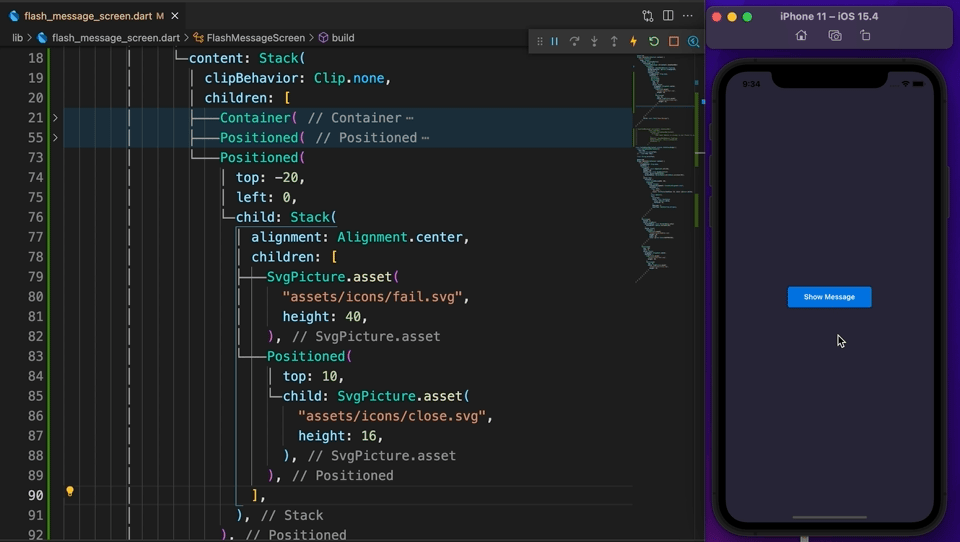The height and width of the screenshot is (542, 960).
Task: Step out with the up arrow
Action: [x=614, y=42]
